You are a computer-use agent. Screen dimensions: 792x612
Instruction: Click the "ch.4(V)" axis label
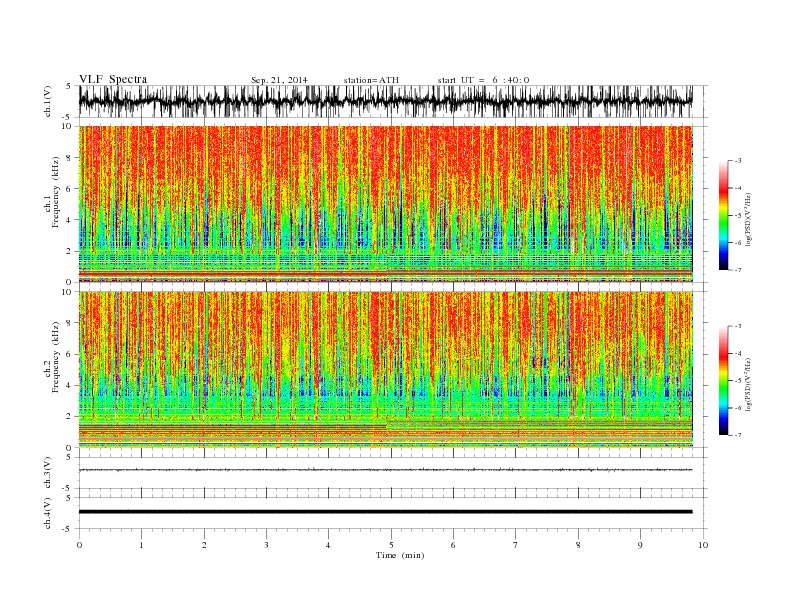48,513
